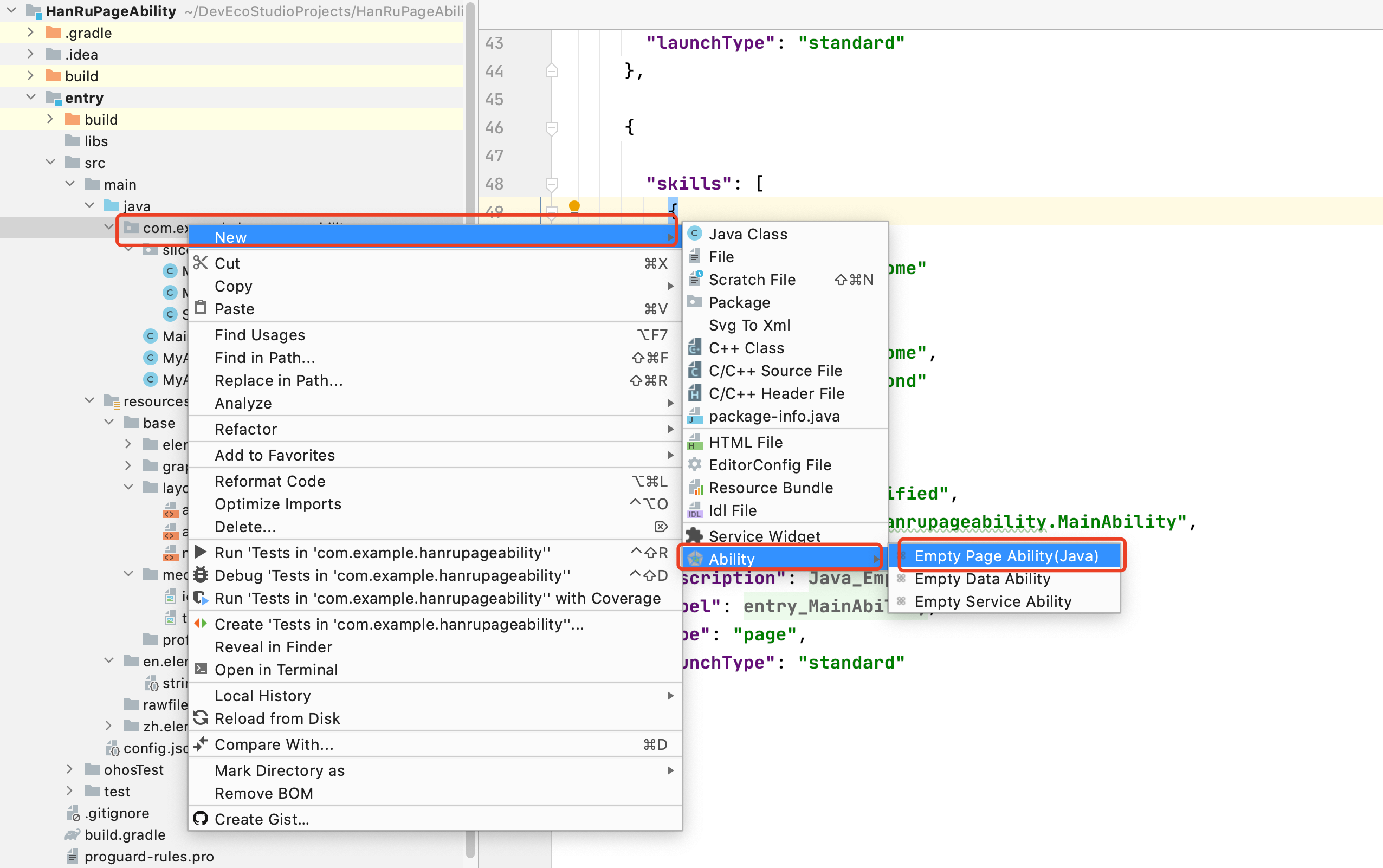The height and width of the screenshot is (868, 1383).
Task: Select the base resources folder
Action: pyautogui.click(x=159, y=423)
